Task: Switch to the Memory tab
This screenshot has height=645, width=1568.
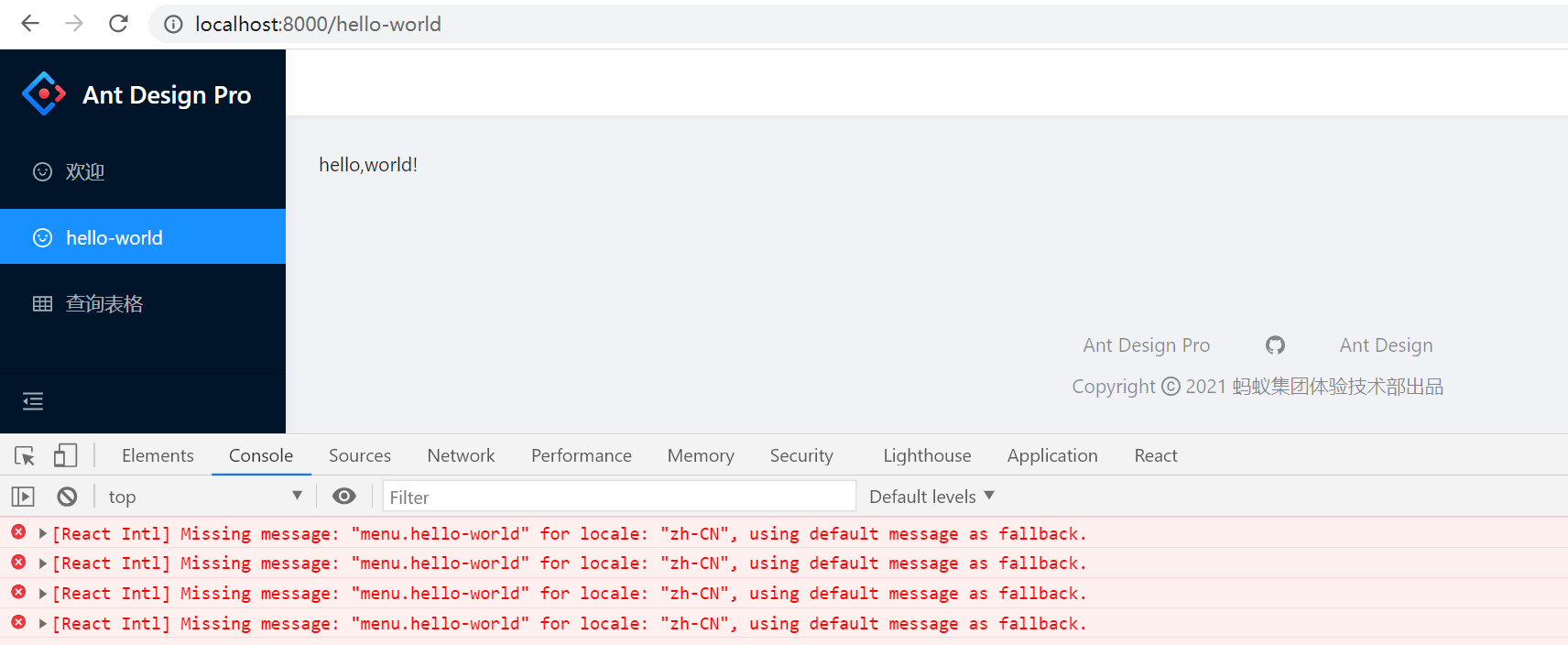Action: (x=701, y=455)
